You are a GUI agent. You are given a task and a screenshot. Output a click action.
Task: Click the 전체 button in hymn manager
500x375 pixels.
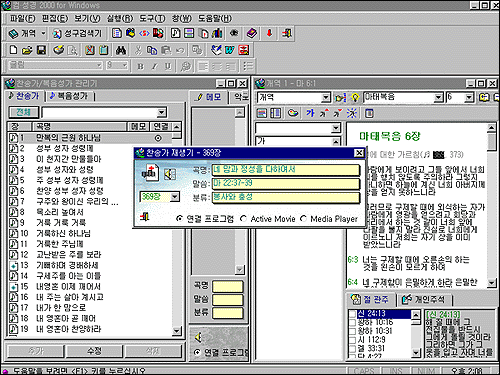[23, 112]
